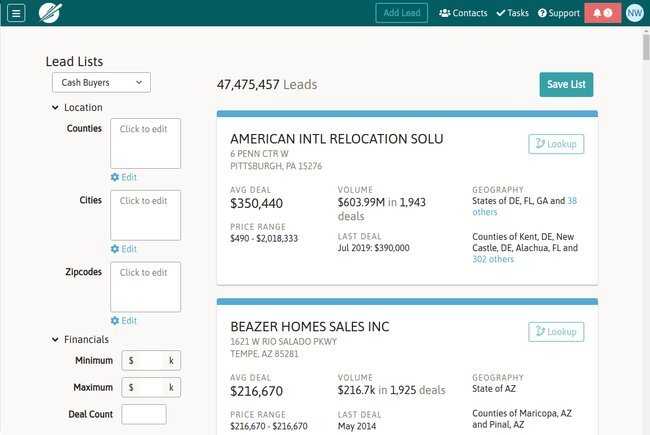The height and width of the screenshot is (435, 650).
Task: Click the Save List button
Action: tap(566, 85)
